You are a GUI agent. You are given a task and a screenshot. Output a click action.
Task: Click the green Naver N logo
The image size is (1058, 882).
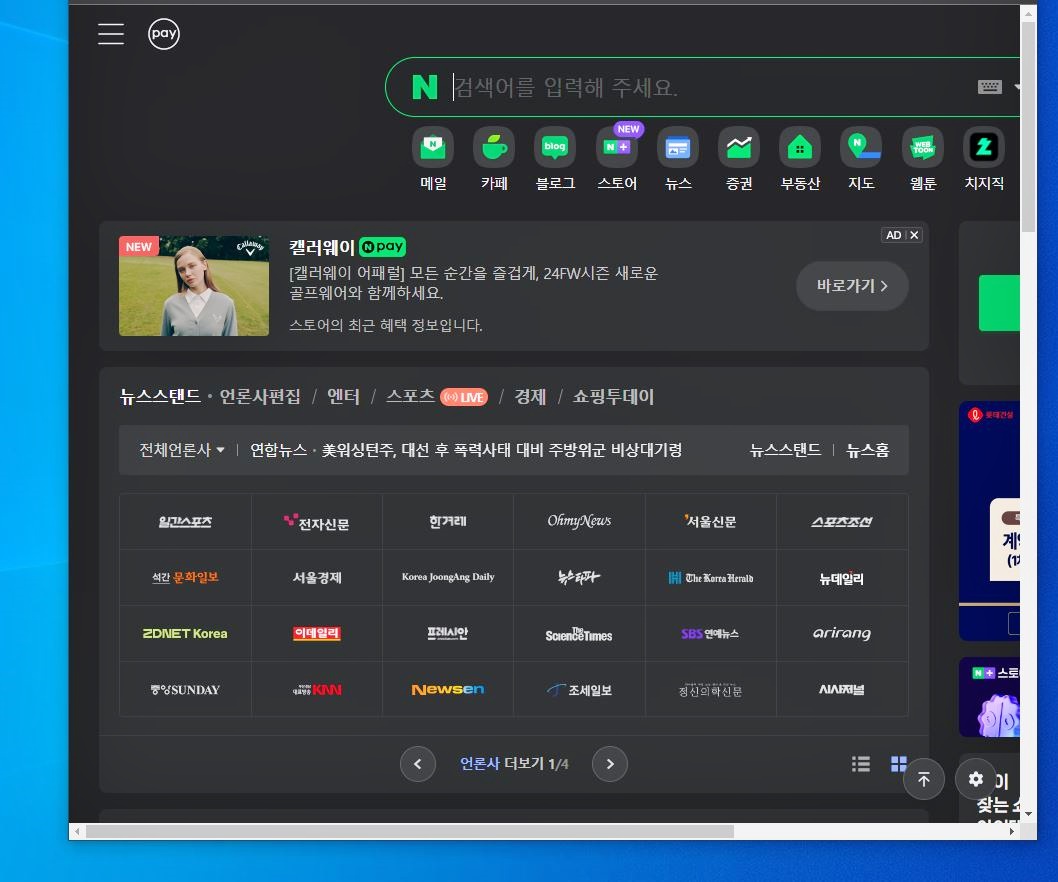click(425, 87)
